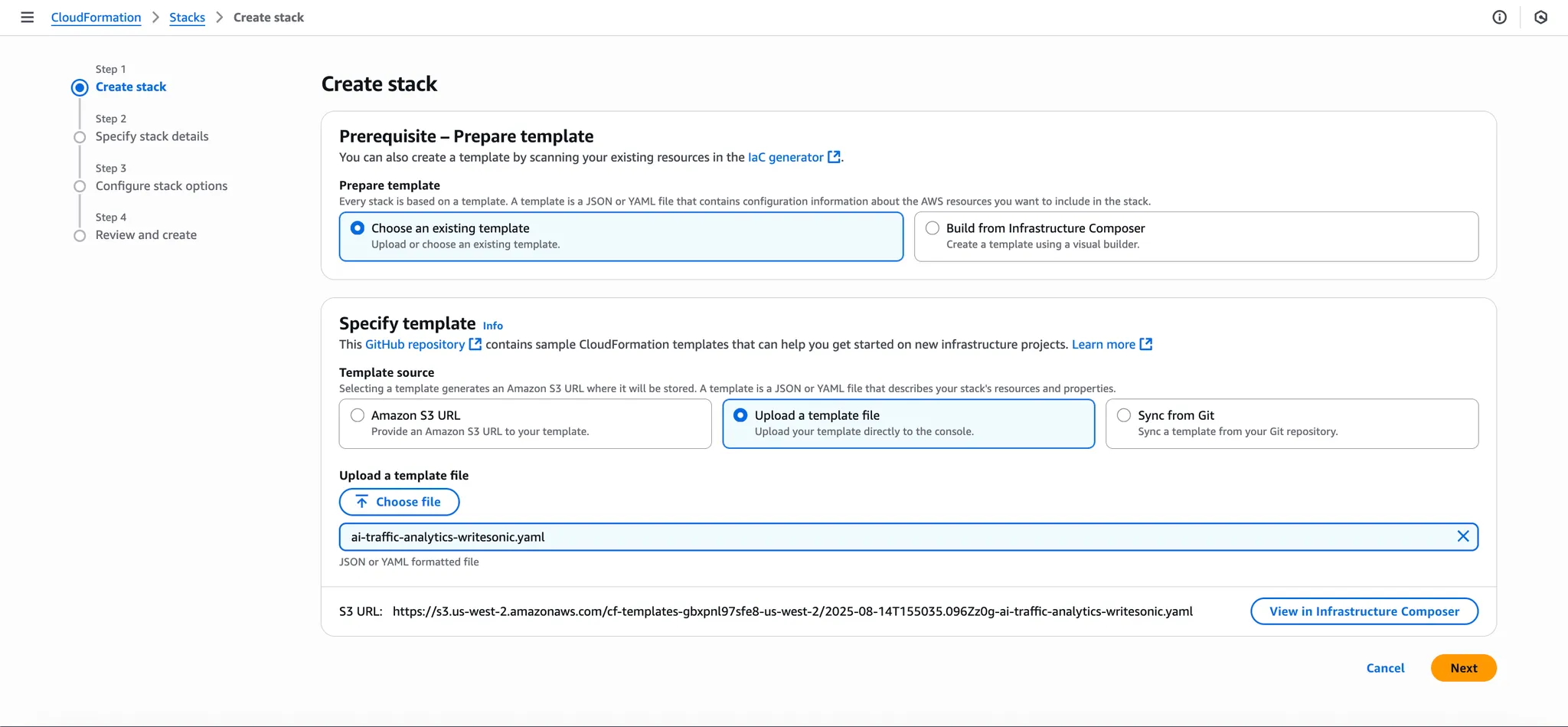Open the info panel icon in header
Image resolution: width=1568 pixels, height=727 pixels.
pos(1499,17)
